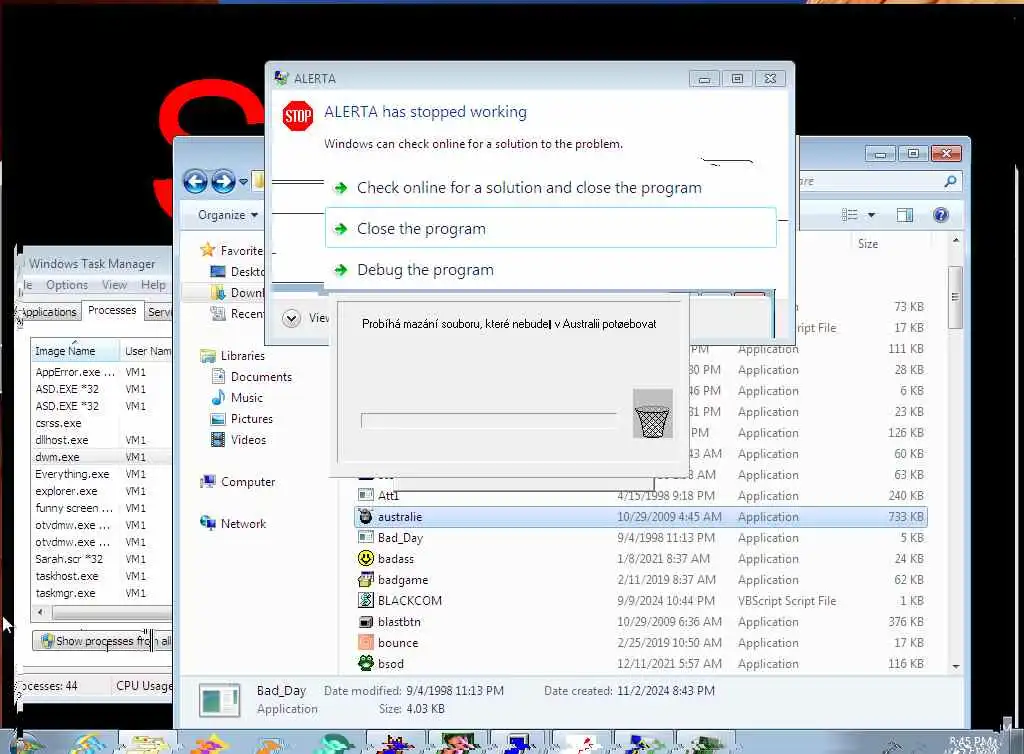Viewport: 1024px width, 754px height.
Task: Select csrss.exe process row
Action: click(103, 423)
